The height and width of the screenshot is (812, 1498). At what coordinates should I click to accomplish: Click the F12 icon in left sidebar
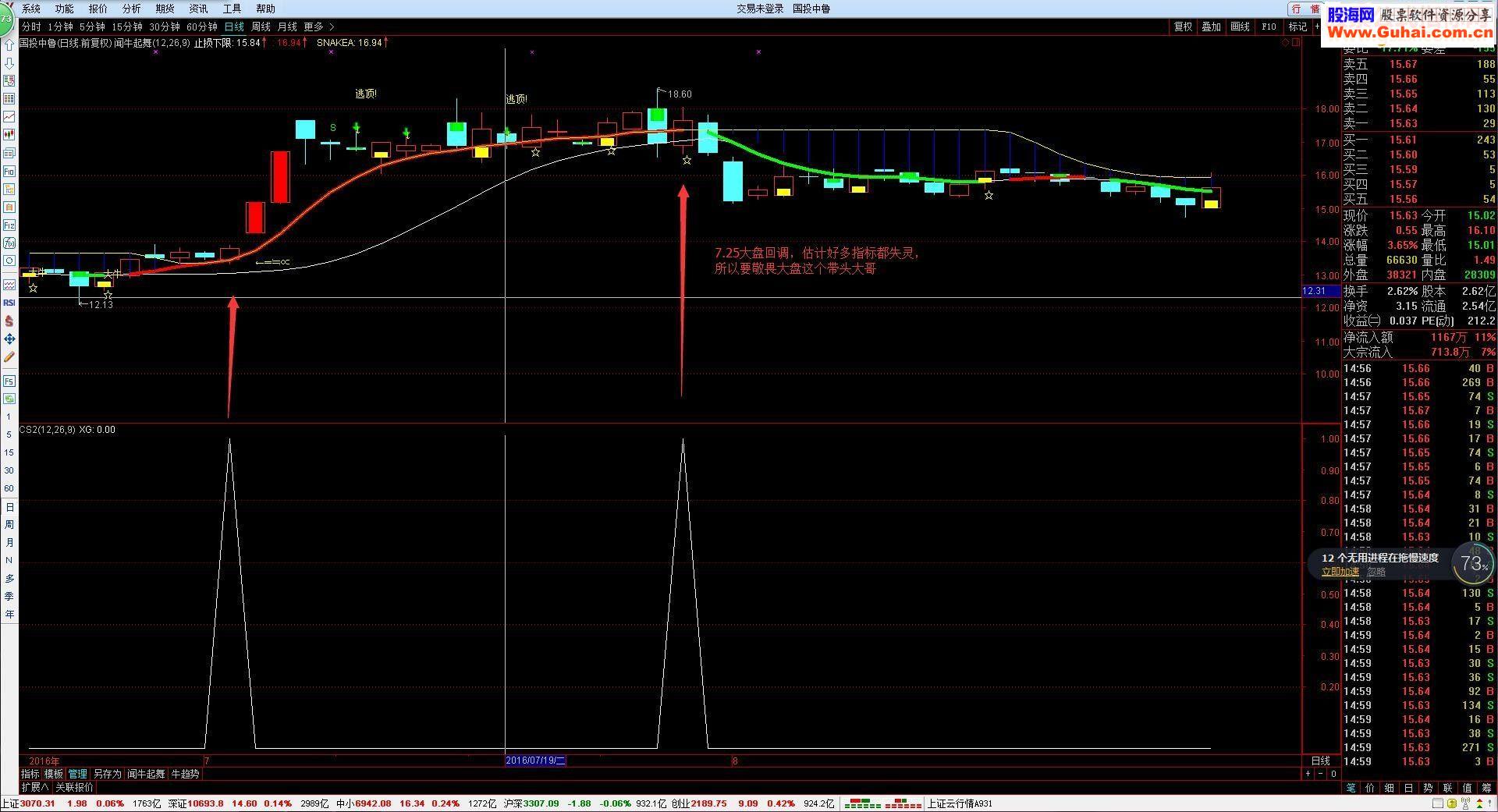[9, 225]
